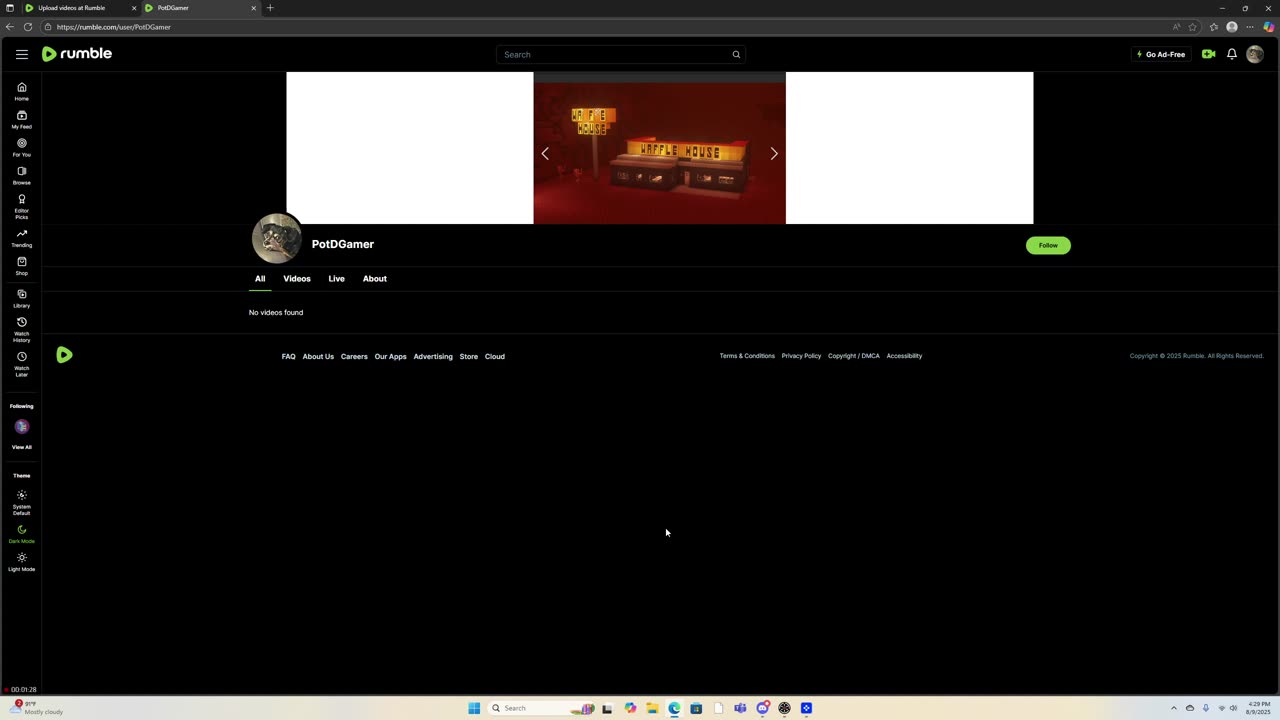Open Careers footer link
1280x720 pixels.
(x=354, y=356)
